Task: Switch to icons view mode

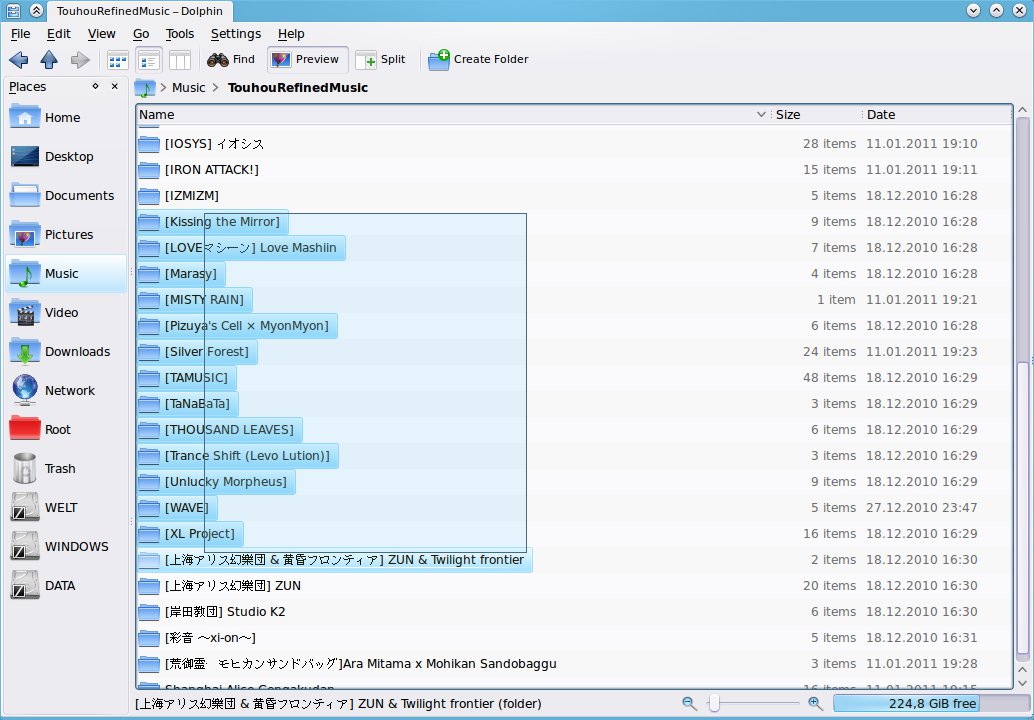Action: [x=117, y=60]
